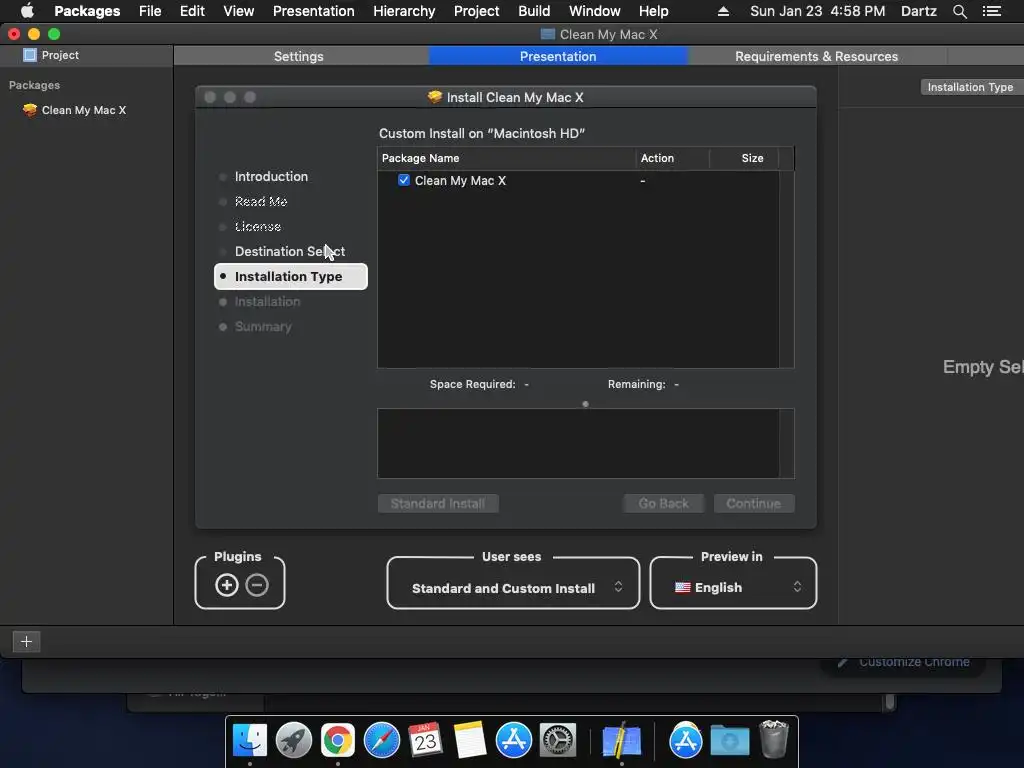Select the Project row in sidebar

(x=86, y=56)
